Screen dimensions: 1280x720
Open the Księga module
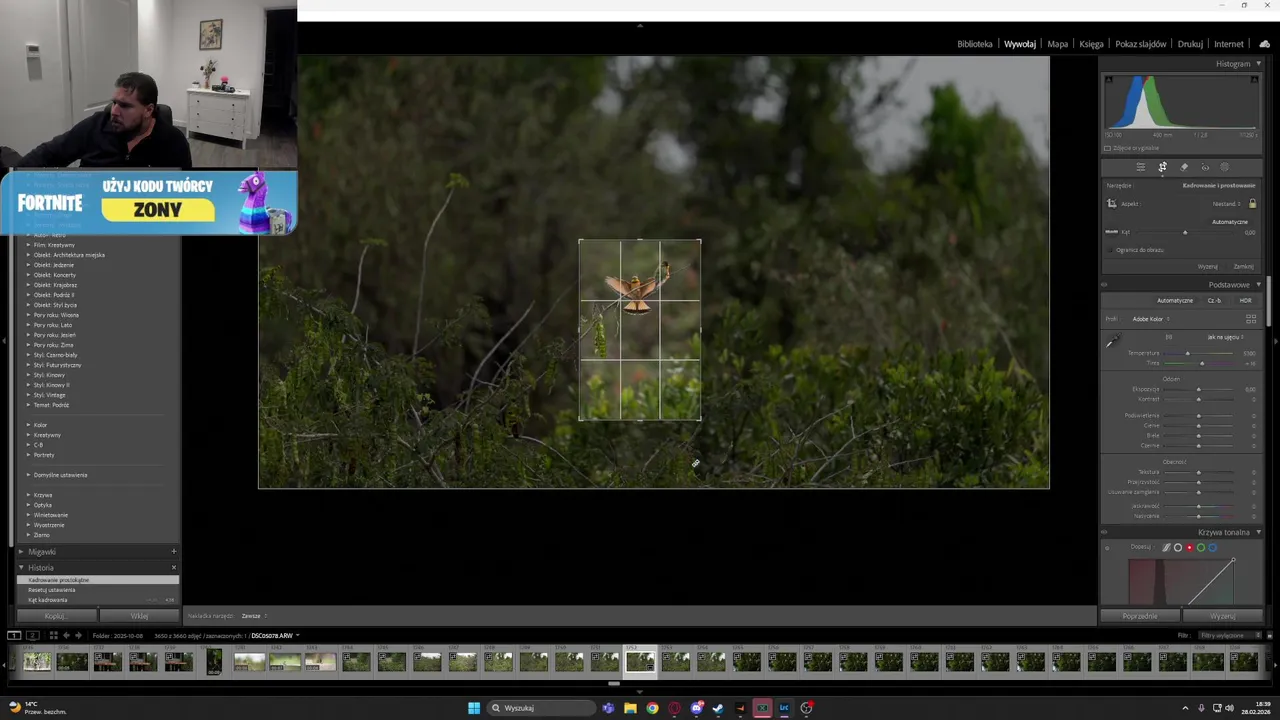(x=1091, y=44)
